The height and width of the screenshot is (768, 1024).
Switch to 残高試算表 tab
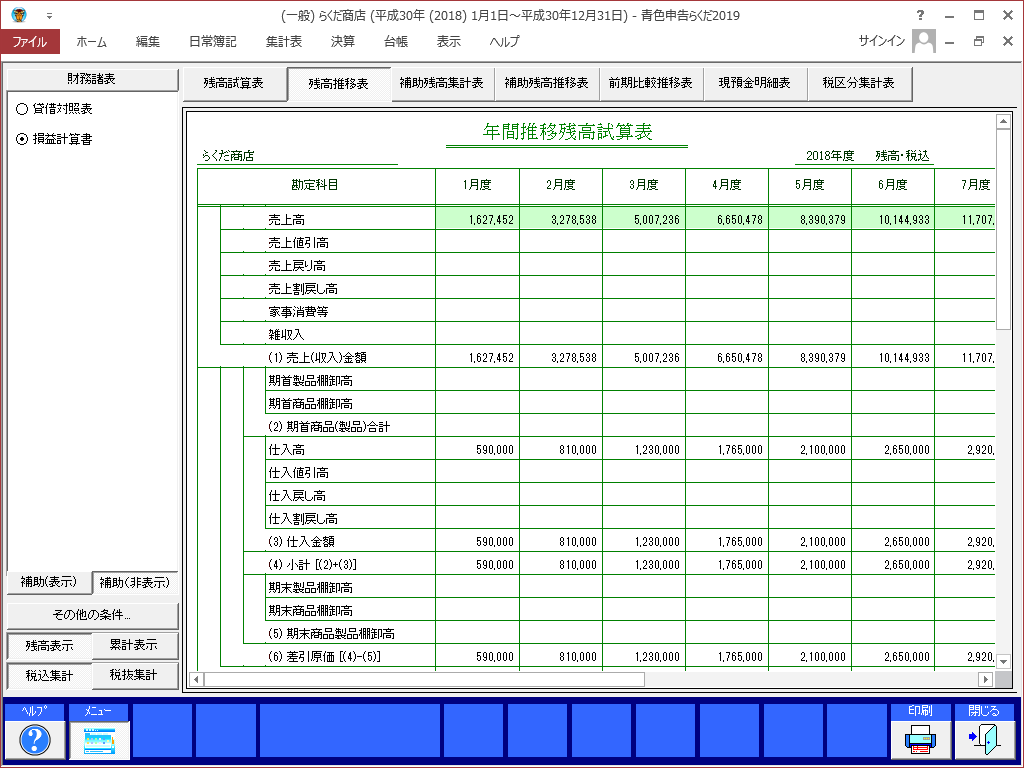pos(234,84)
